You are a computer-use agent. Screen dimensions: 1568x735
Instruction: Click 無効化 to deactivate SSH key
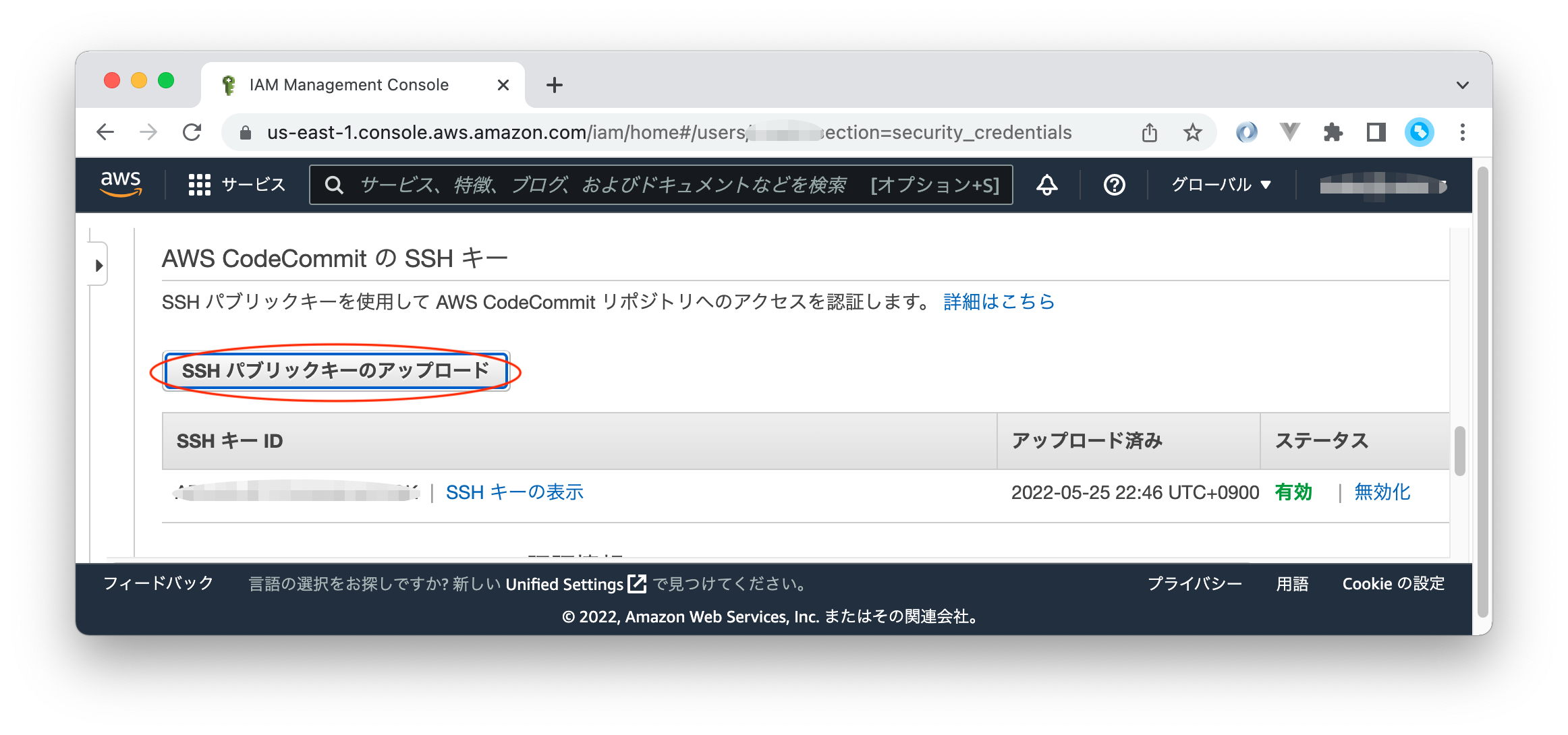1382,492
